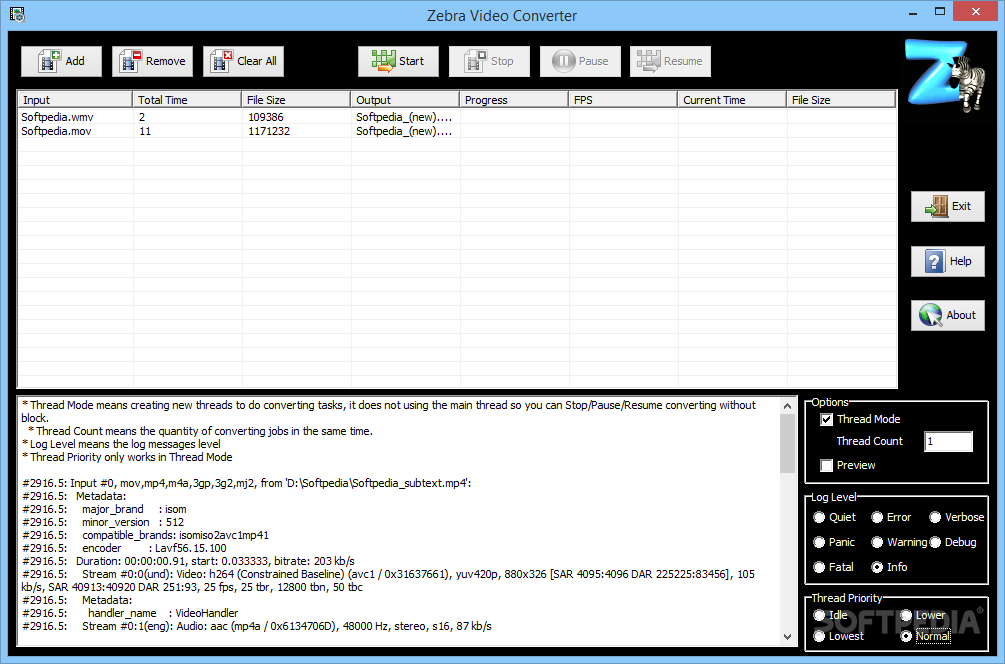The height and width of the screenshot is (664, 1005).
Task: Click the app icon in title bar
Action: tap(17, 13)
